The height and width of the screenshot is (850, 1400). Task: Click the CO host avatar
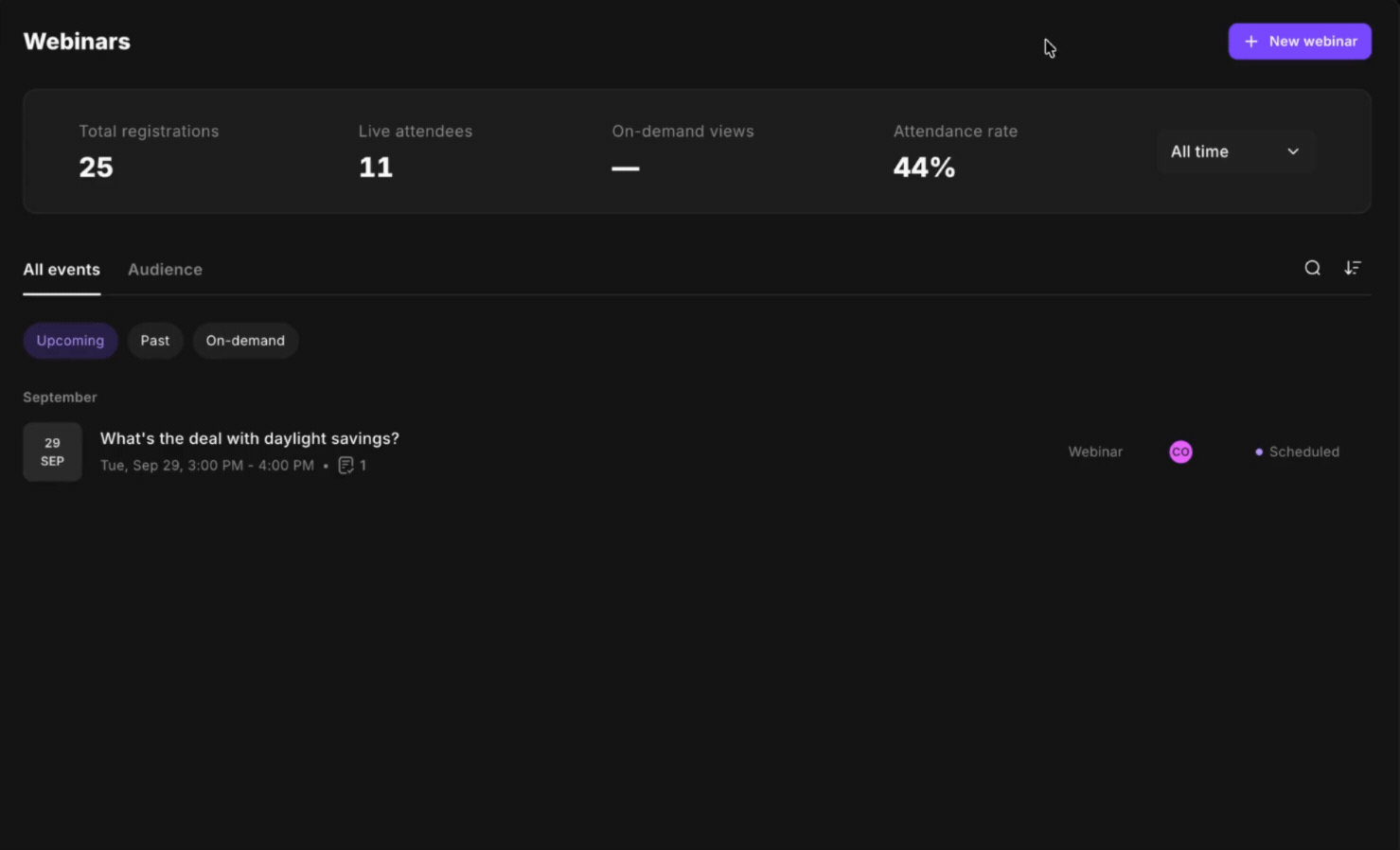1180,452
